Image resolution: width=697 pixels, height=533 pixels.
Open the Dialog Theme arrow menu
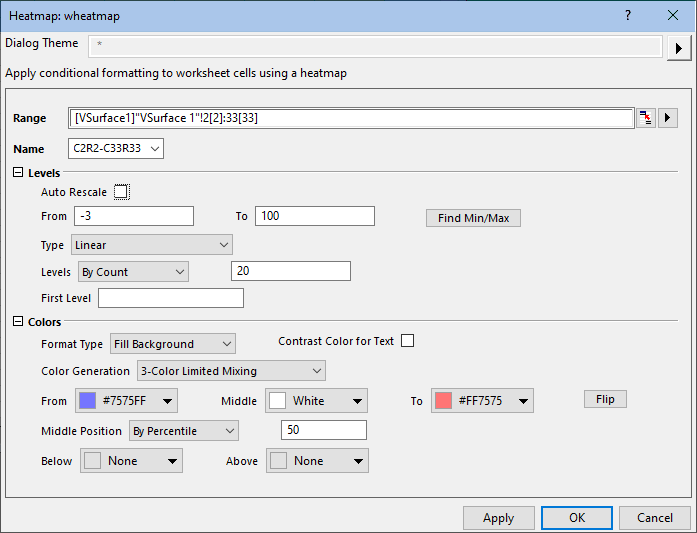(x=680, y=47)
